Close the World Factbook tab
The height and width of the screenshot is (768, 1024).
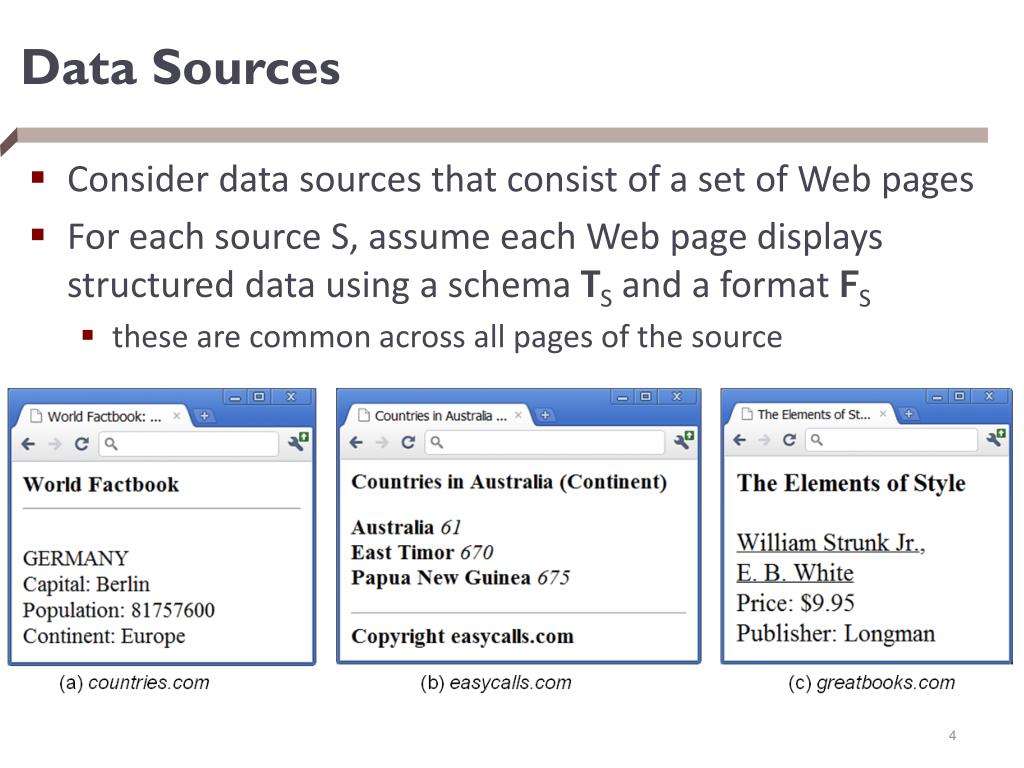tap(176, 416)
